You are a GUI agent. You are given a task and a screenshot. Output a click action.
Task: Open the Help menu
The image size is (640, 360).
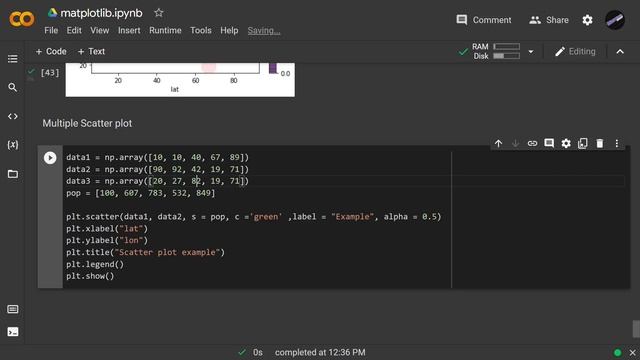[229, 30]
